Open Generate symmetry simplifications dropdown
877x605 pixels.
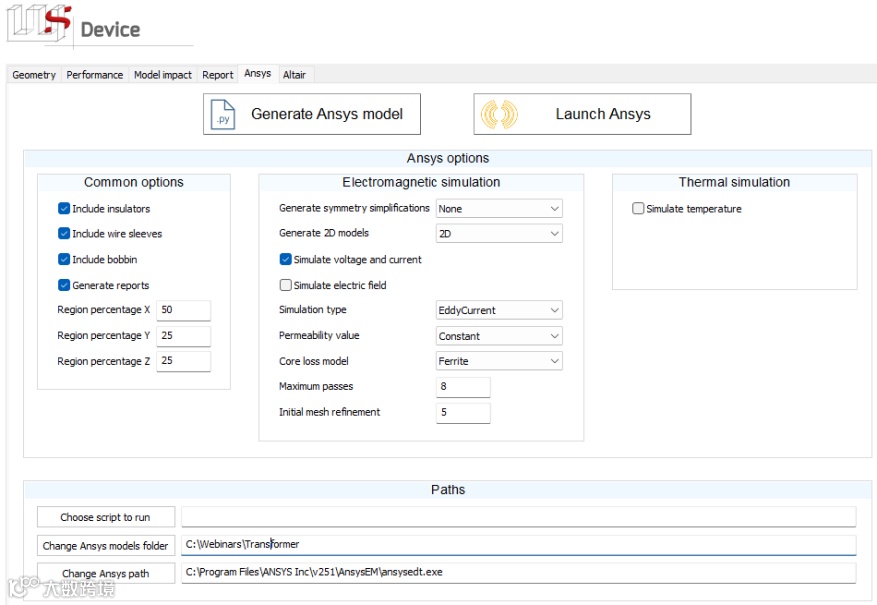coord(499,209)
